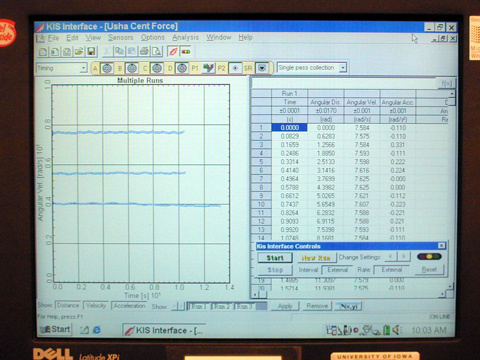This screenshot has height=360, width=480.
Task: Click the f(x) function button
Action: [x=446, y=83]
